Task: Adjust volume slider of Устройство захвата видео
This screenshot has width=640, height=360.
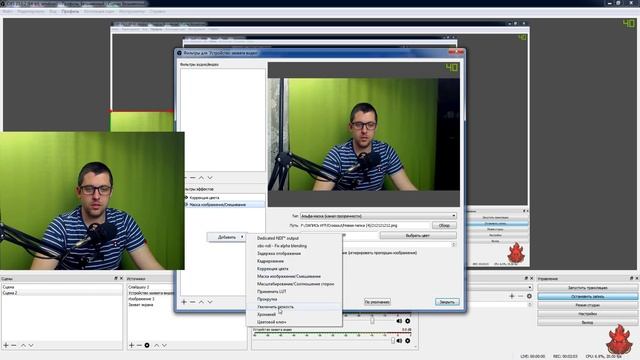Action: [393, 340]
